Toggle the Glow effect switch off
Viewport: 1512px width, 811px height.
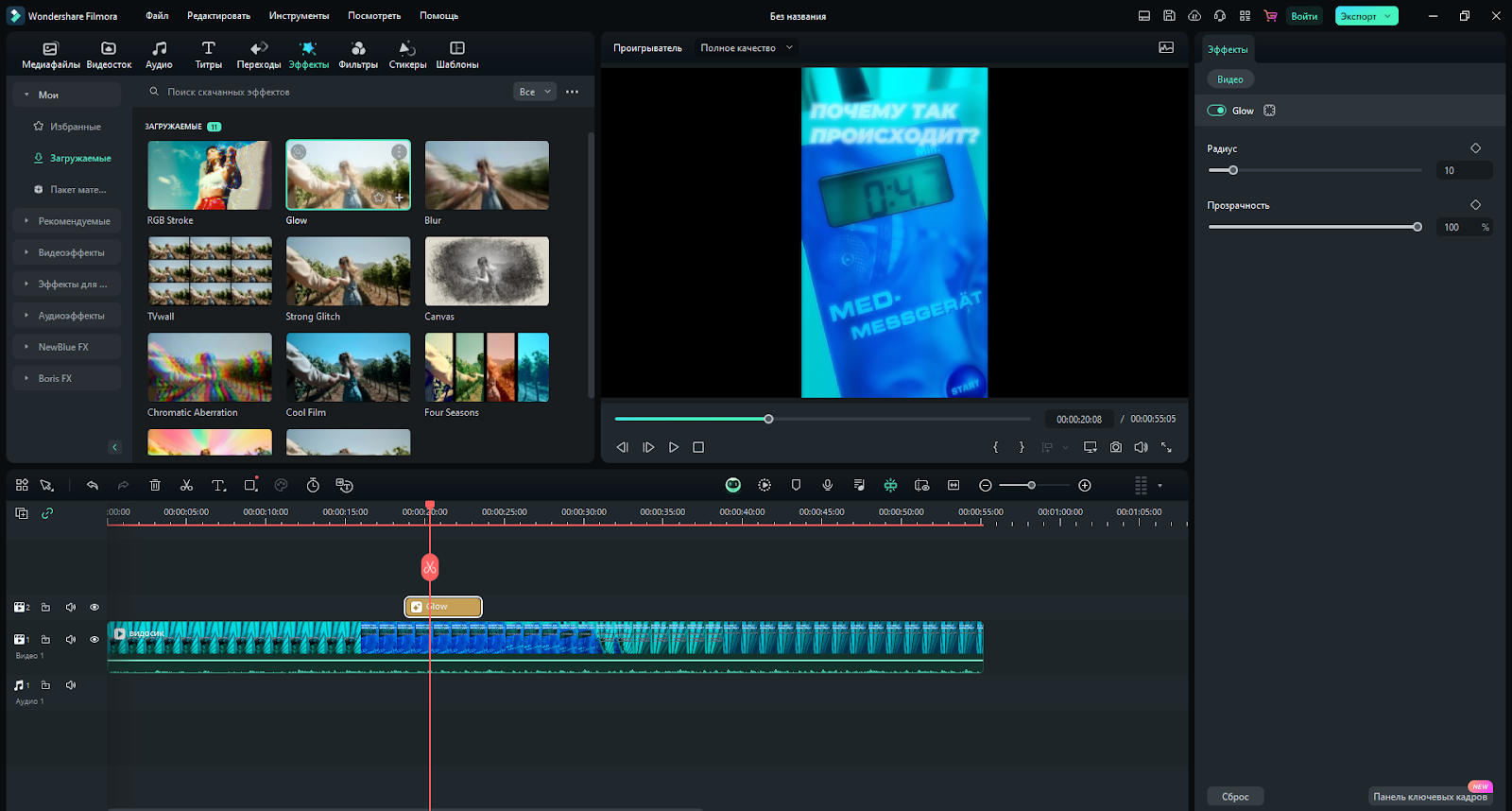1216,111
